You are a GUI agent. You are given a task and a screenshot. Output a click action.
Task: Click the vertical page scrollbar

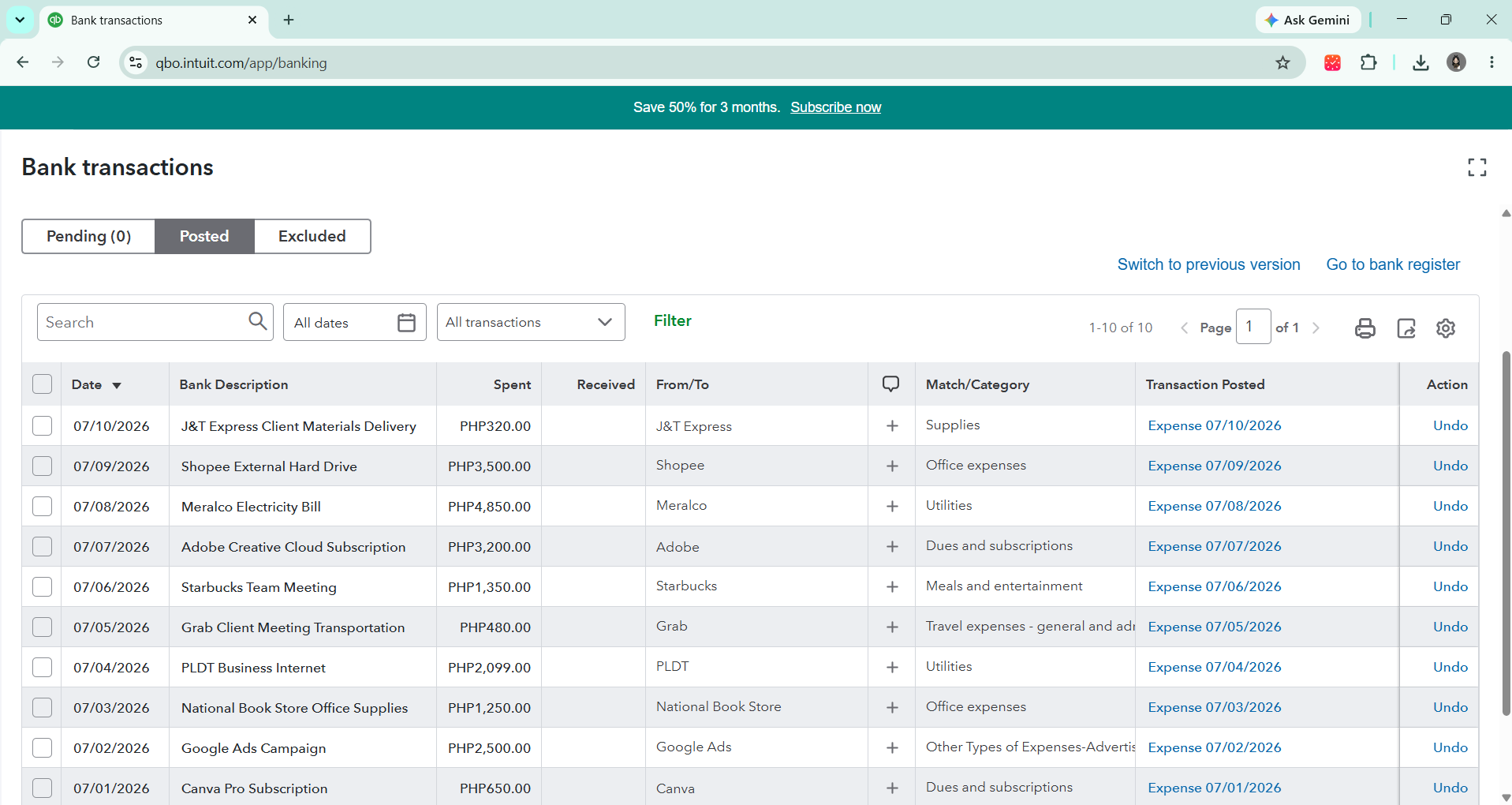click(x=1506, y=533)
